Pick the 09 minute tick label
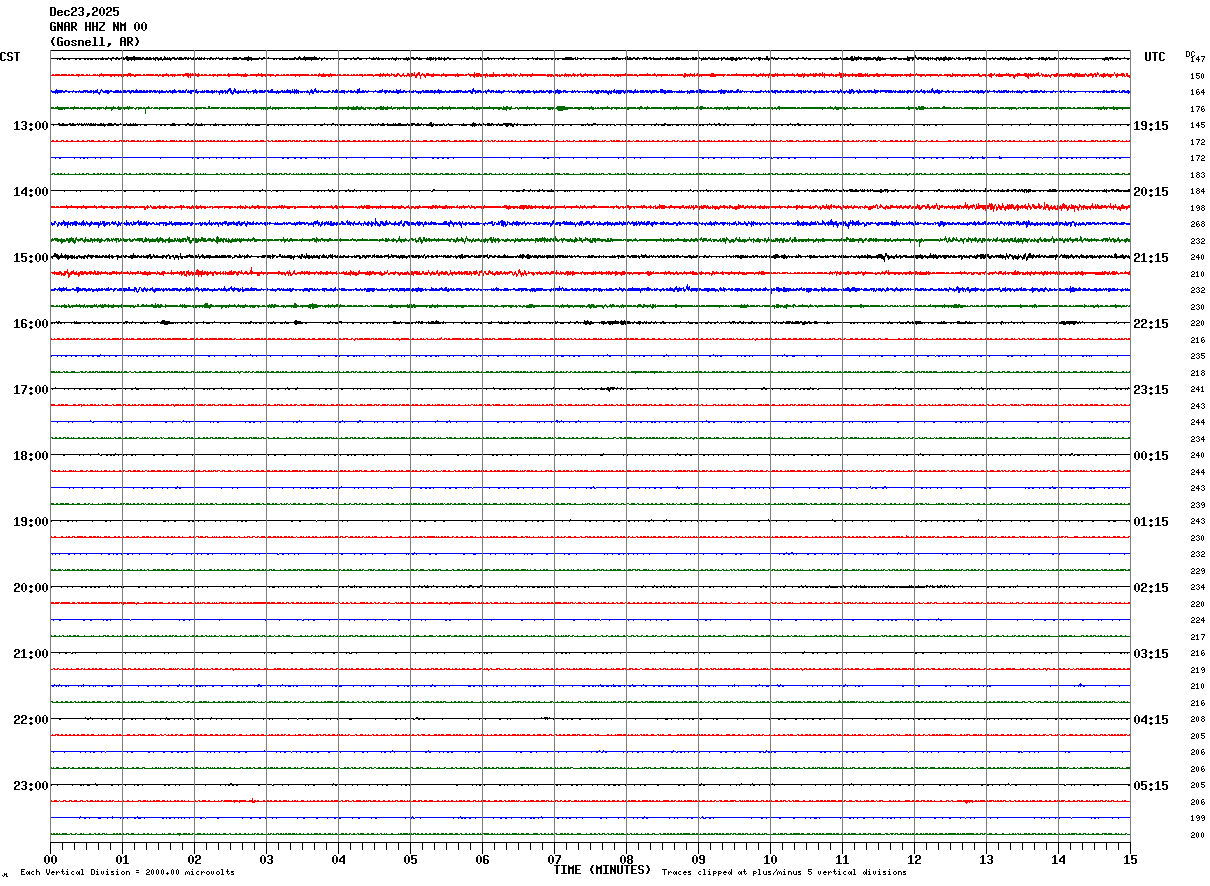 [x=698, y=859]
